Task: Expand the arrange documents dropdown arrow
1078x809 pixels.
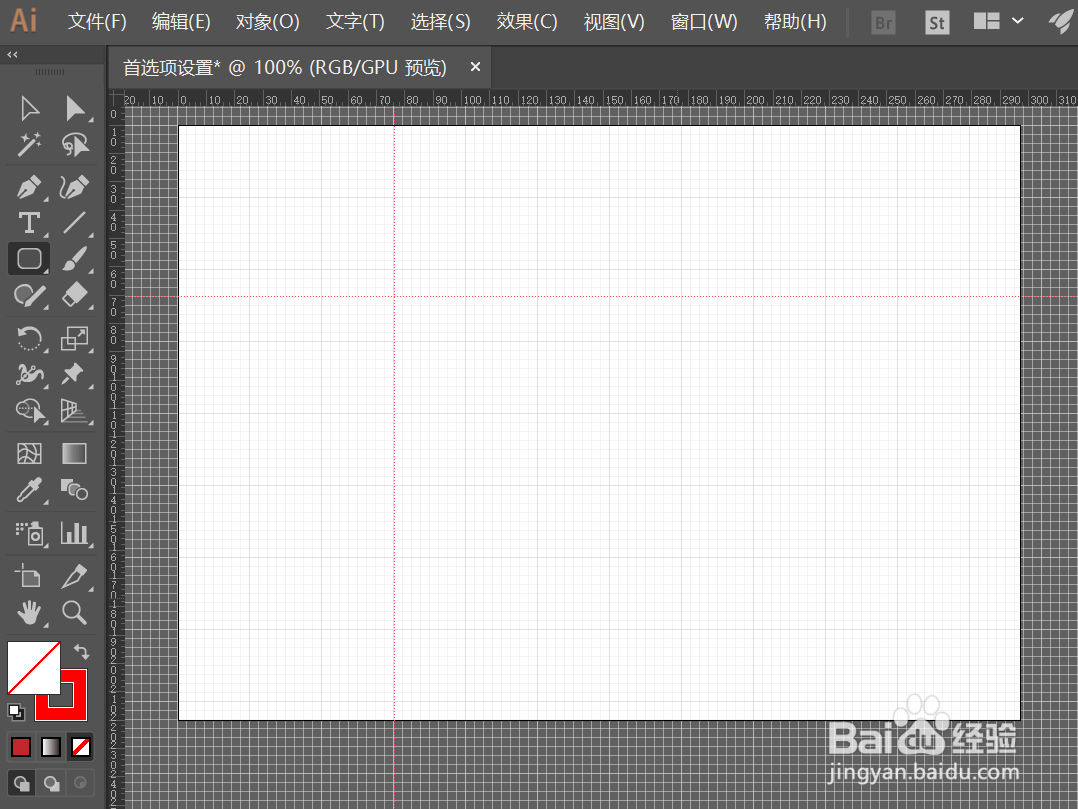Action: point(1018,21)
